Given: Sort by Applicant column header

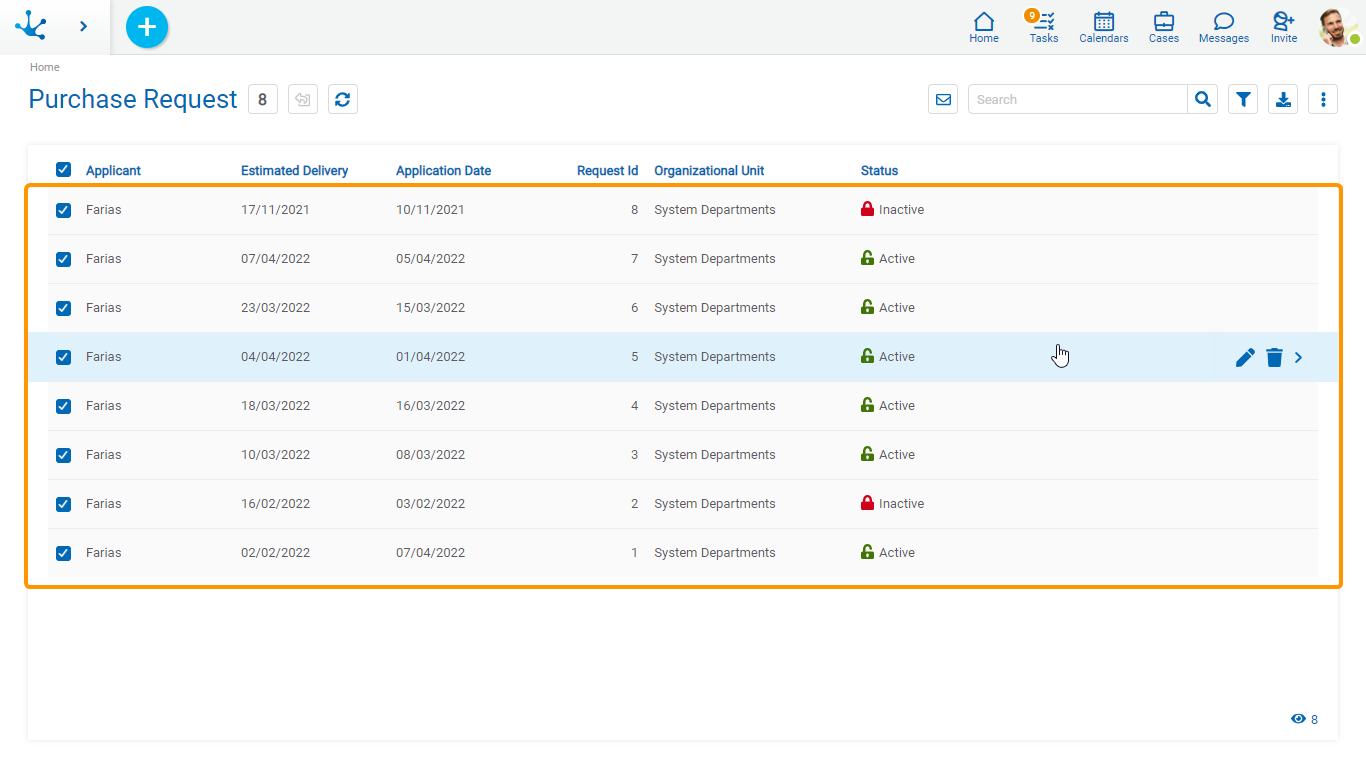Looking at the screenshot, I should click(x=113, y=171).
